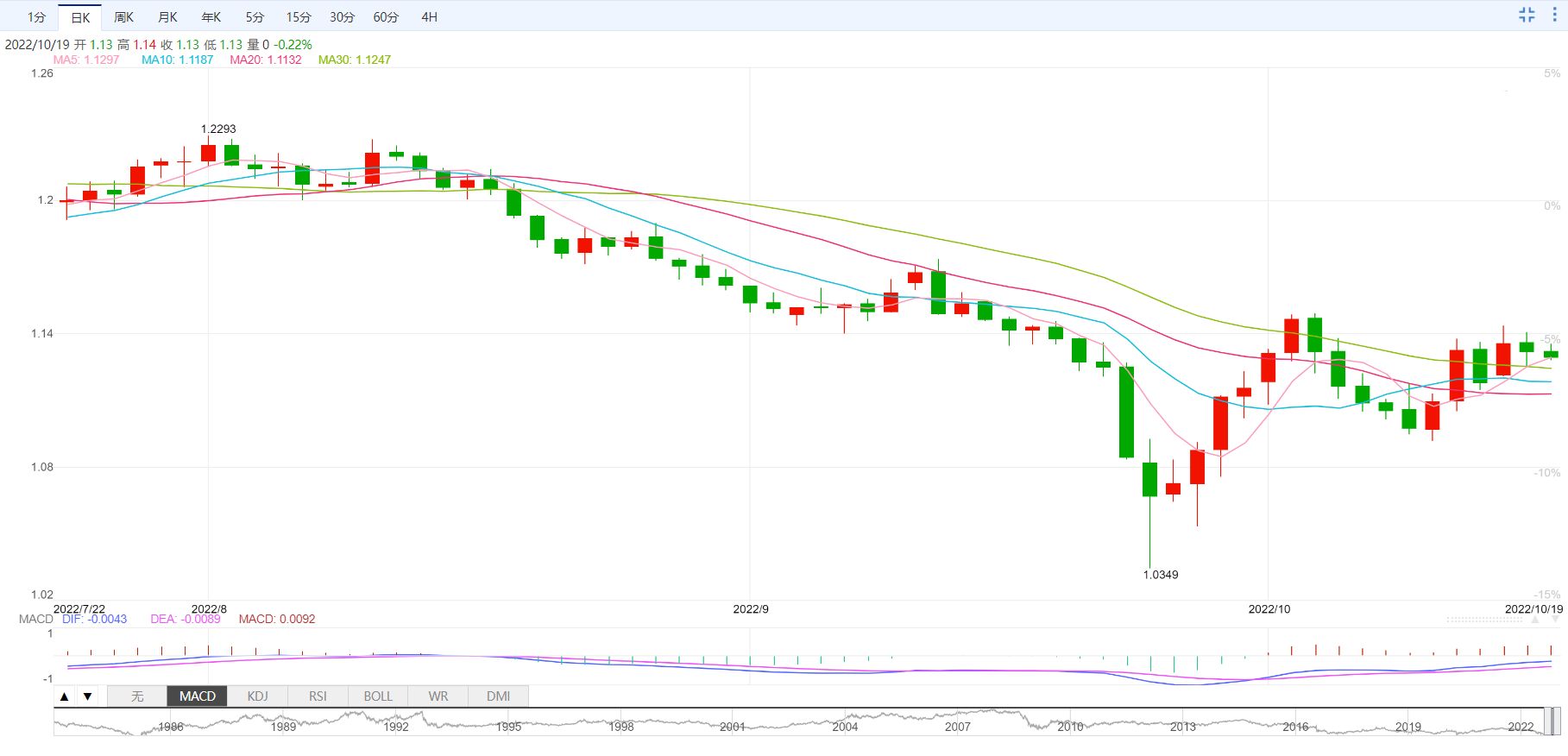Choose the 30分 timeframe tab
The width and height of the screenshot is (1568, 756).
tap(342, 17)
